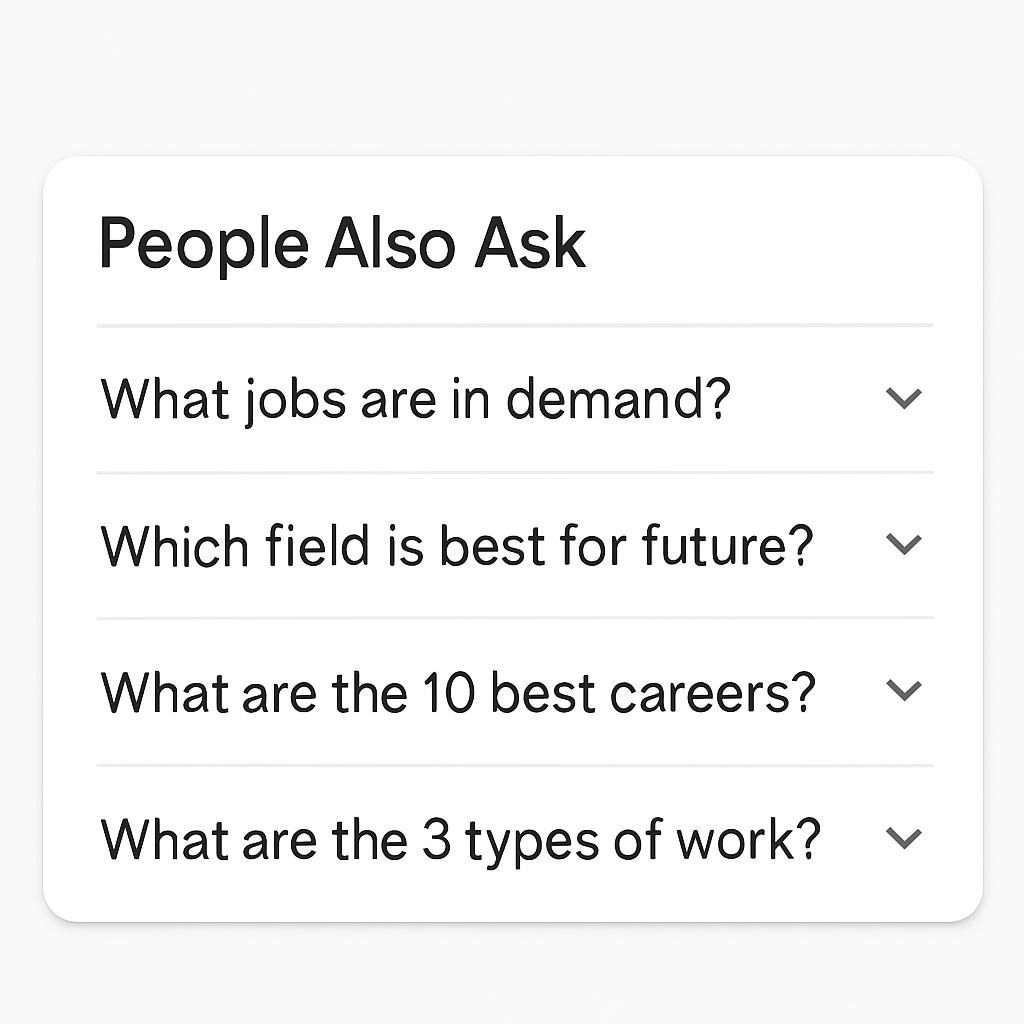Click the "People Also Ask" heading
Viewport: 1024px width, 1024px height.
point(342,243)
